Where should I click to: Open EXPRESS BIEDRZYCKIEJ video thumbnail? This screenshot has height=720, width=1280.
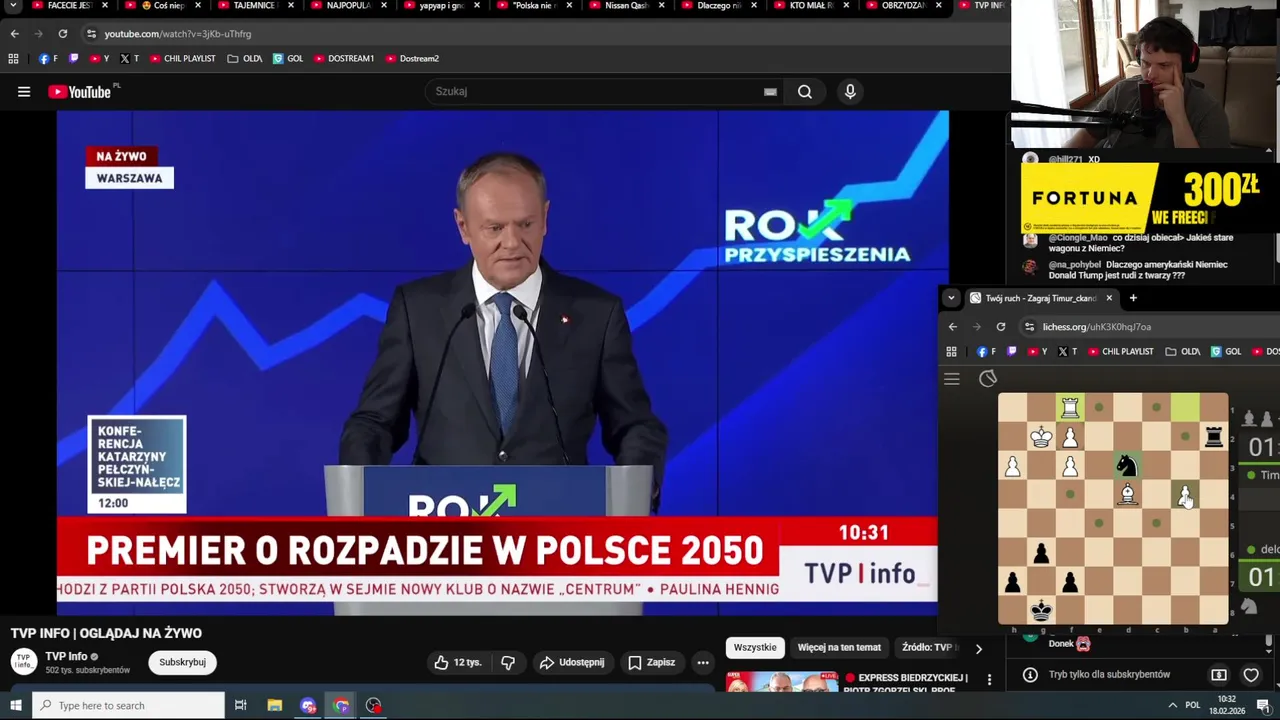(782, 682)
